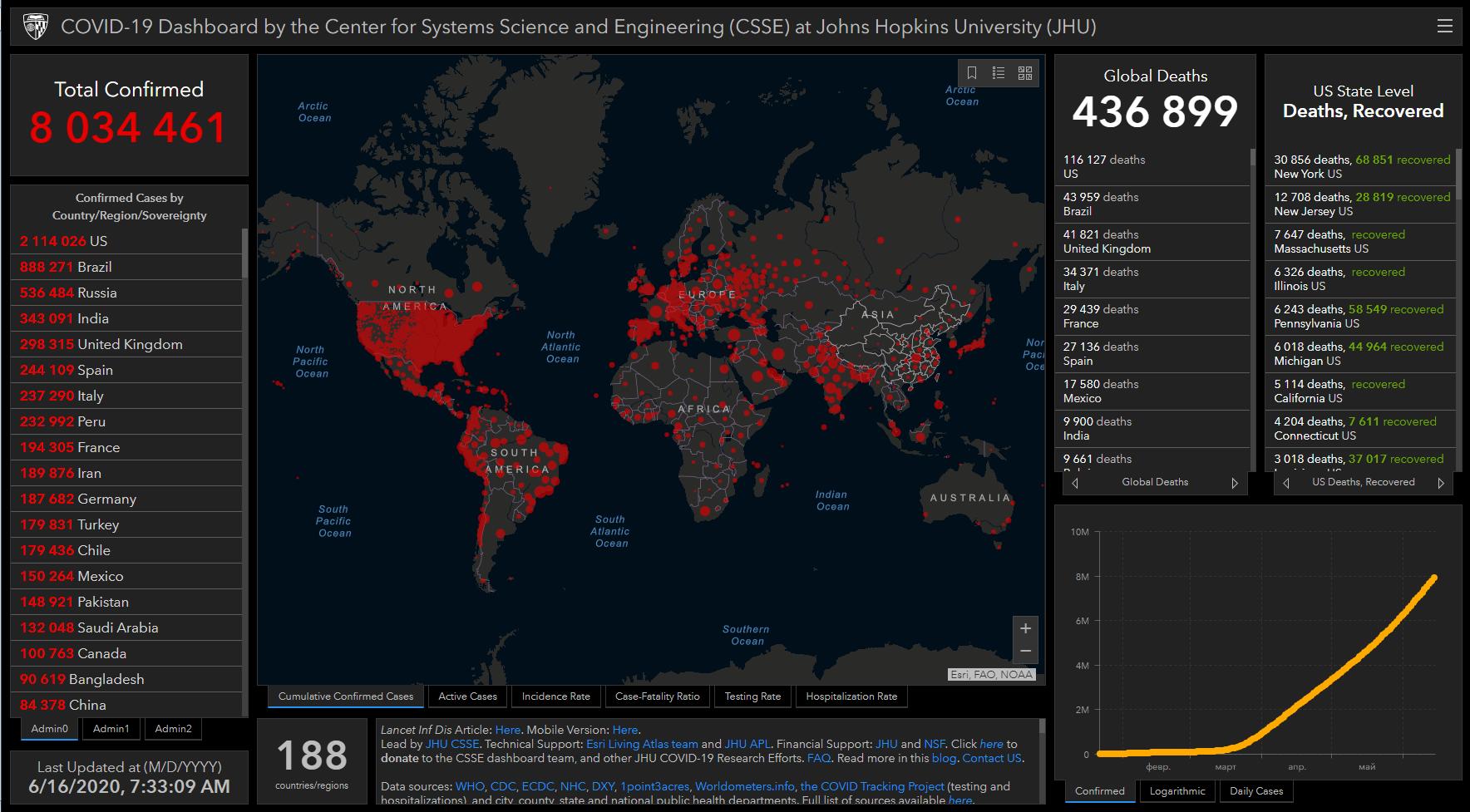1470x812 pixels.
Task: Zoom out on the map
Action: tap(1025, 652)
